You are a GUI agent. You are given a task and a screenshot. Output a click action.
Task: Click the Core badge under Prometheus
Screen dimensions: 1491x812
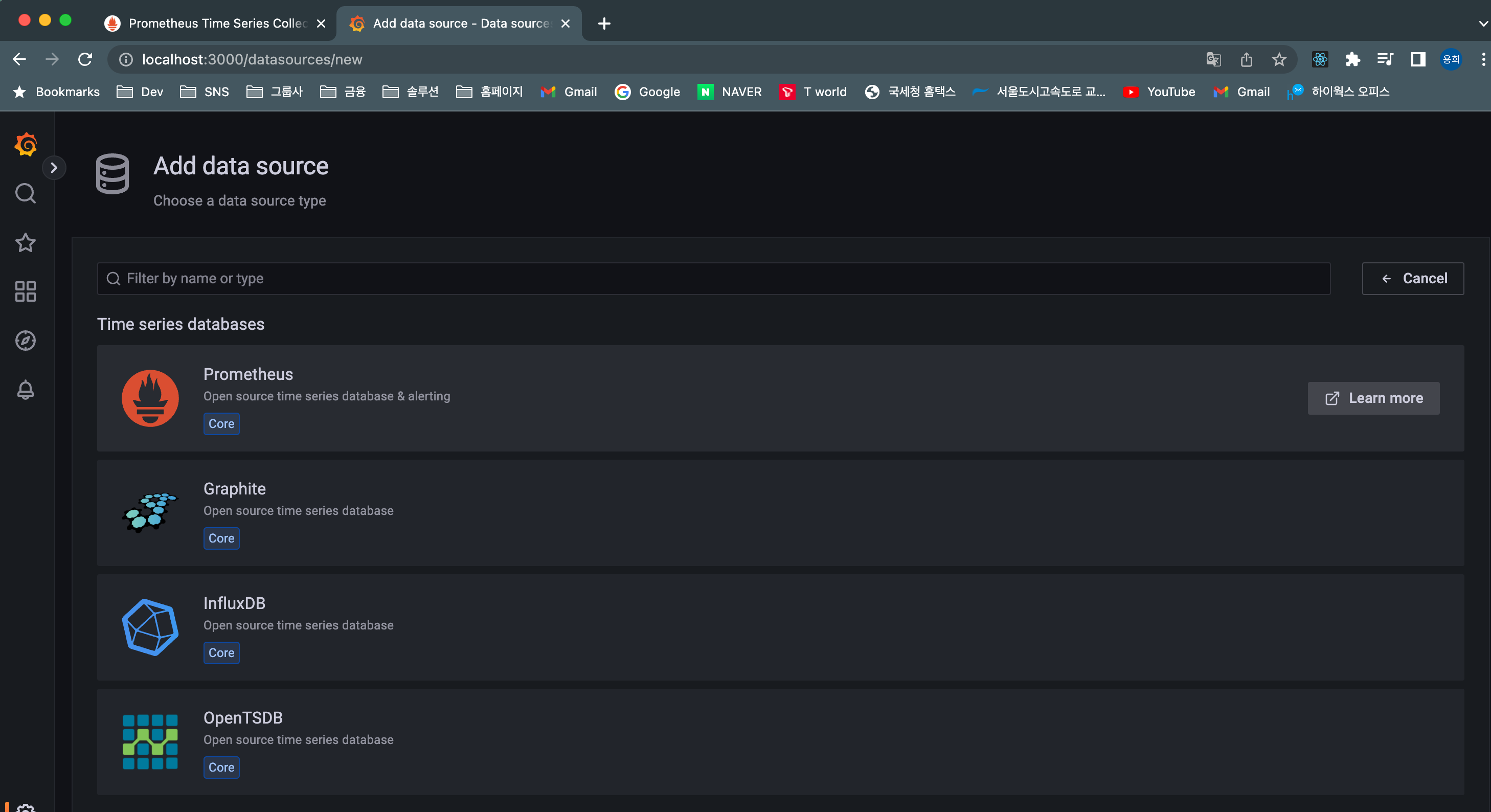[222, 424]
